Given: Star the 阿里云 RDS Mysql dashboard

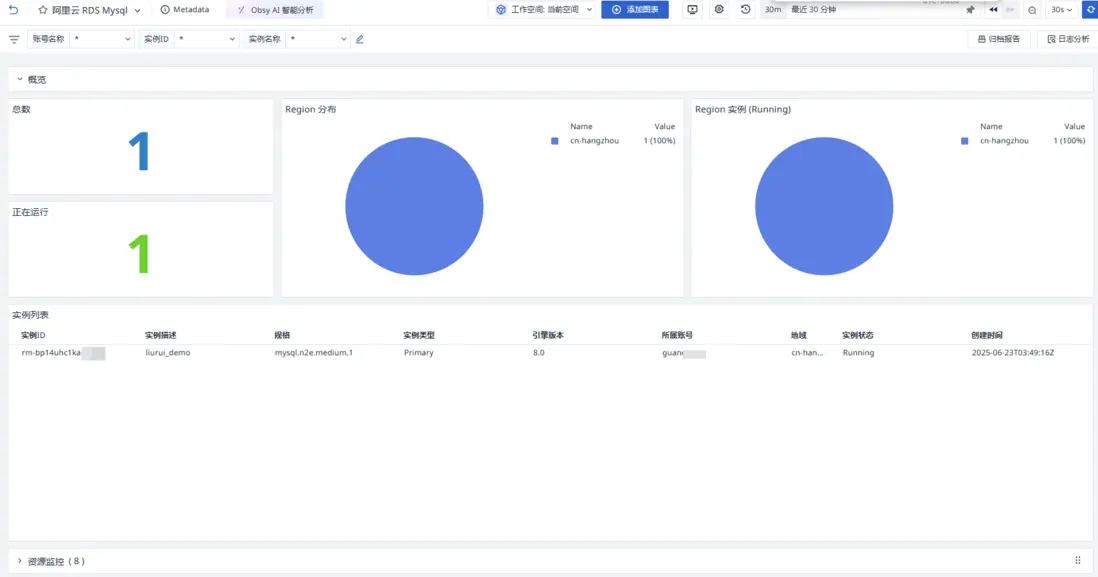Looking at the screenshot, I should click(43, 10).
